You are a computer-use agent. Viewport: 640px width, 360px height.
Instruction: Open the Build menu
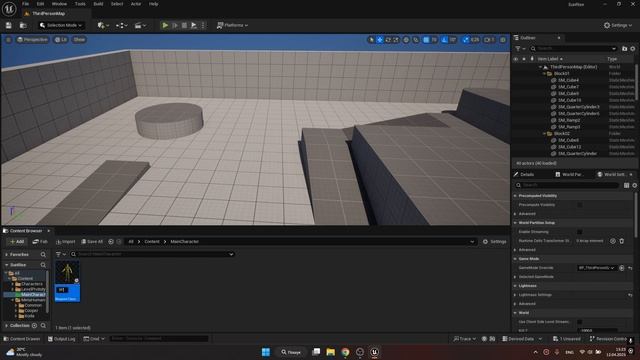click(98, 4)
